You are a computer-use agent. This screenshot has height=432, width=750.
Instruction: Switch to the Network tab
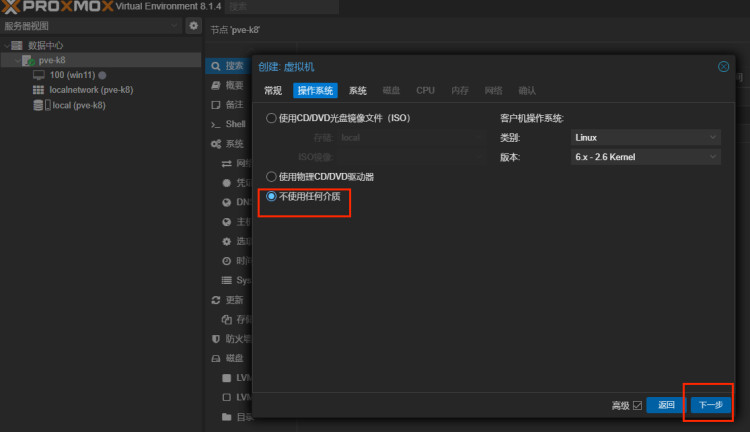click(x=493, y=90)
